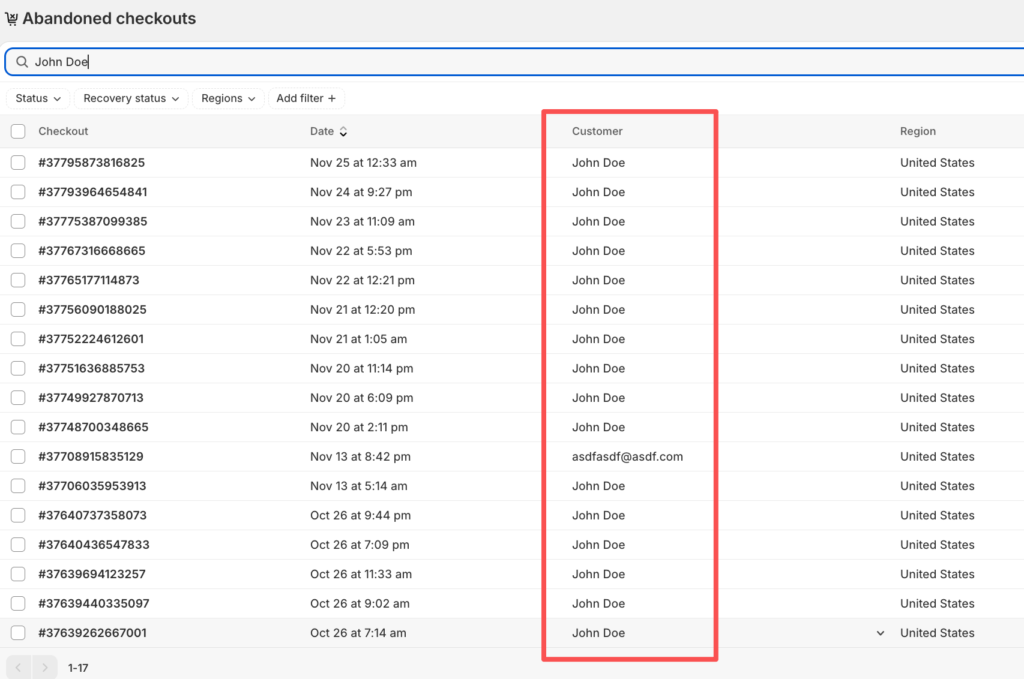Screen dimensions: 1024x679
Task: Check the box for checkout #37639262667001
Action: [x=18, y=633]
